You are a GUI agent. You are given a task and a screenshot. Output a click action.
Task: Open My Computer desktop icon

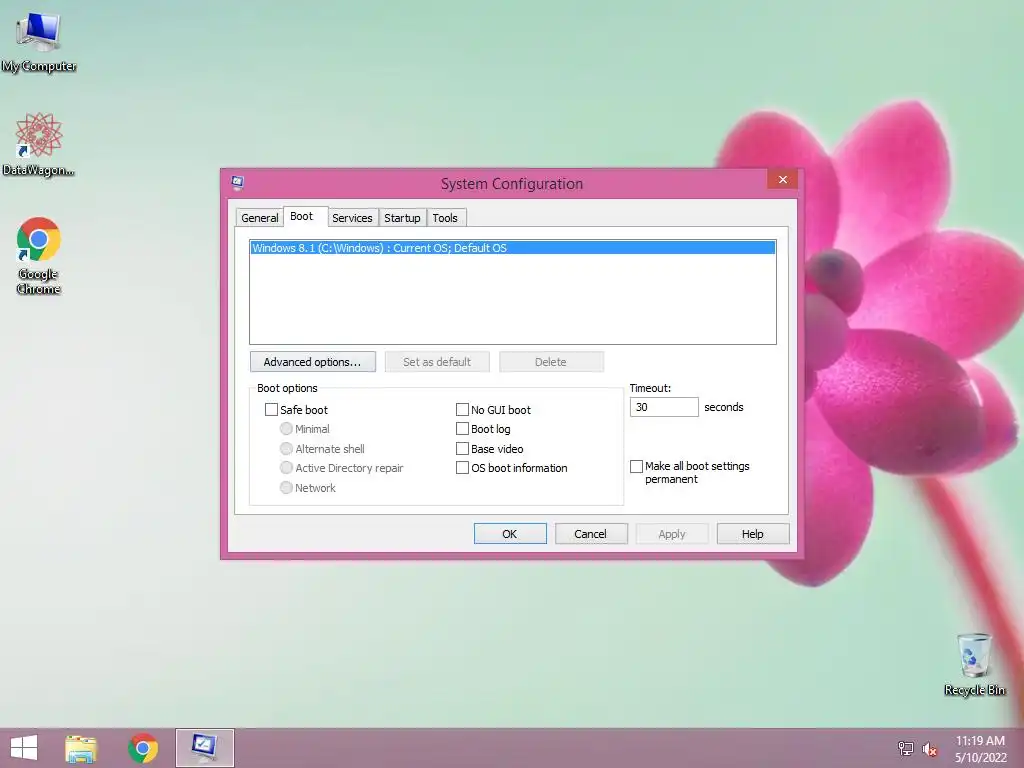tap(39, 42)
